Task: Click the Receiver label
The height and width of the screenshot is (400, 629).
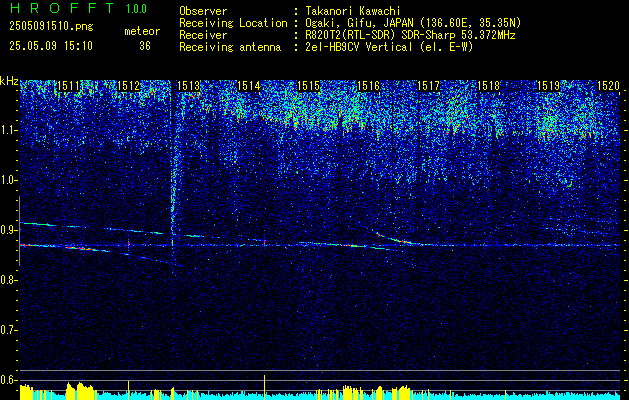Action: click(x=203, y=35)
